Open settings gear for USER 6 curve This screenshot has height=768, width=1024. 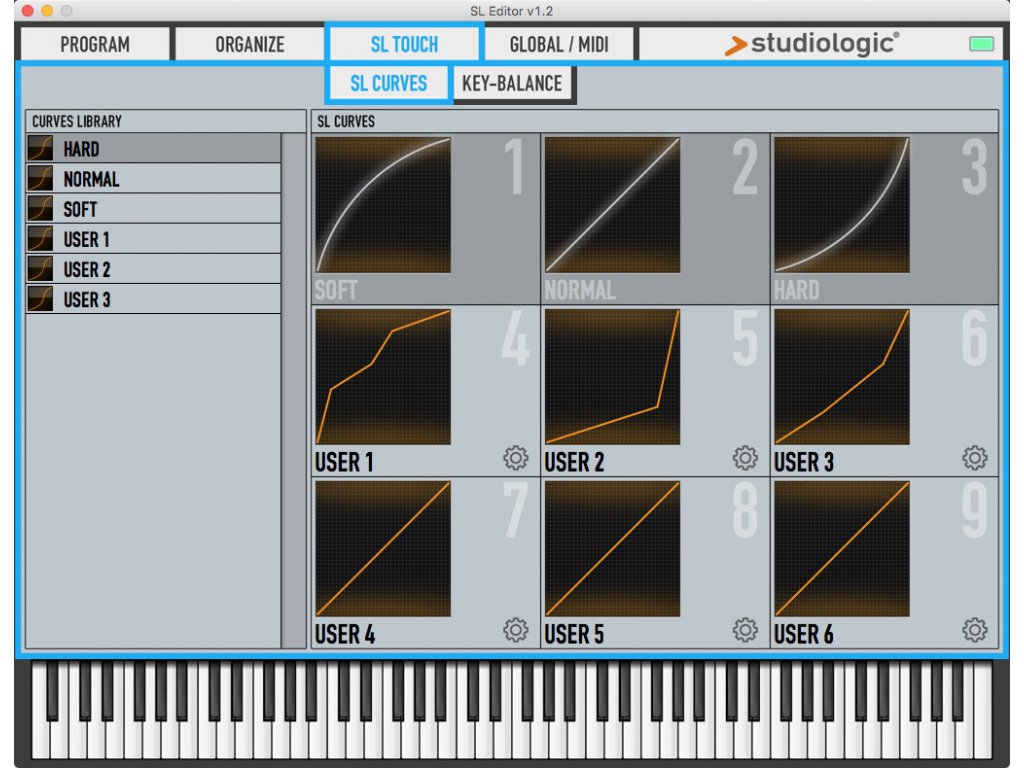pos(974,630)
